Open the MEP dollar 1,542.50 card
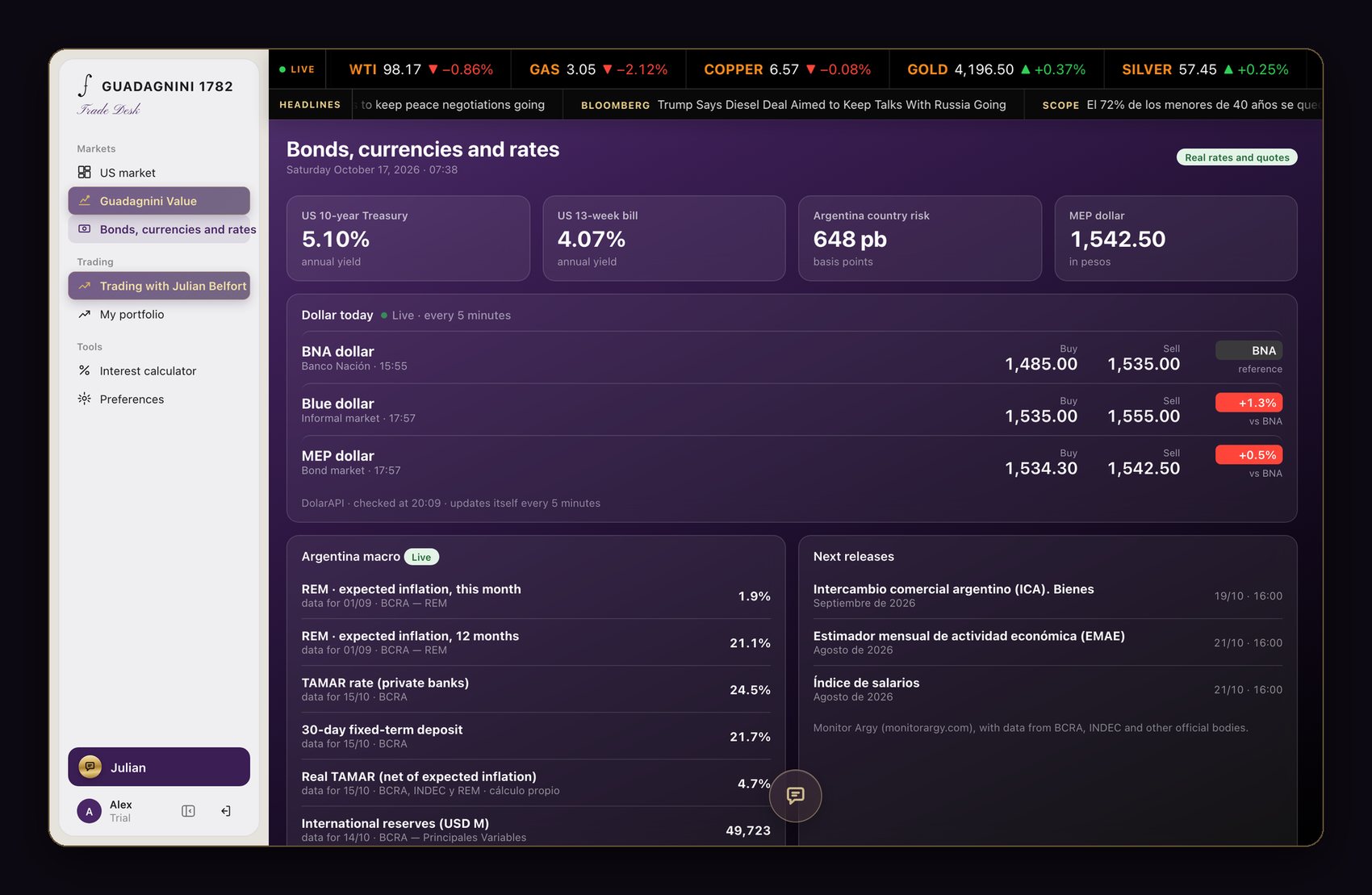The image size is (1372, 895). (x=1176, y=238)
